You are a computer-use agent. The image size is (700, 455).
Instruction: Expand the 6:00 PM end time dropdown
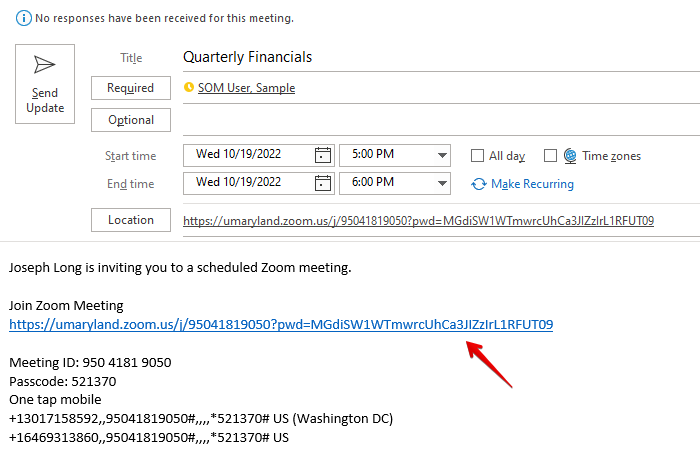coord(442,183)
